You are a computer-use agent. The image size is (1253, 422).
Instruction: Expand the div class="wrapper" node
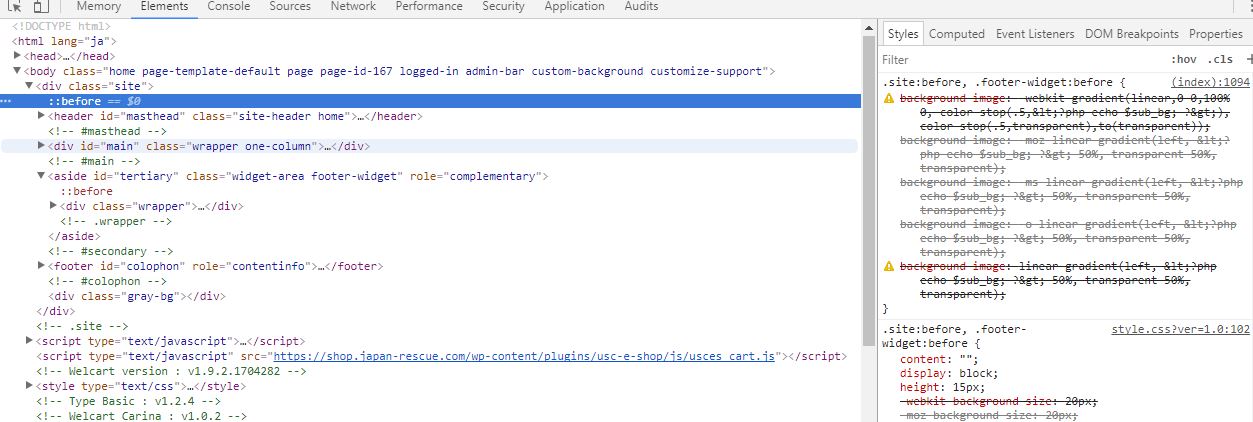pyautogui.click(x=53, y=206)
